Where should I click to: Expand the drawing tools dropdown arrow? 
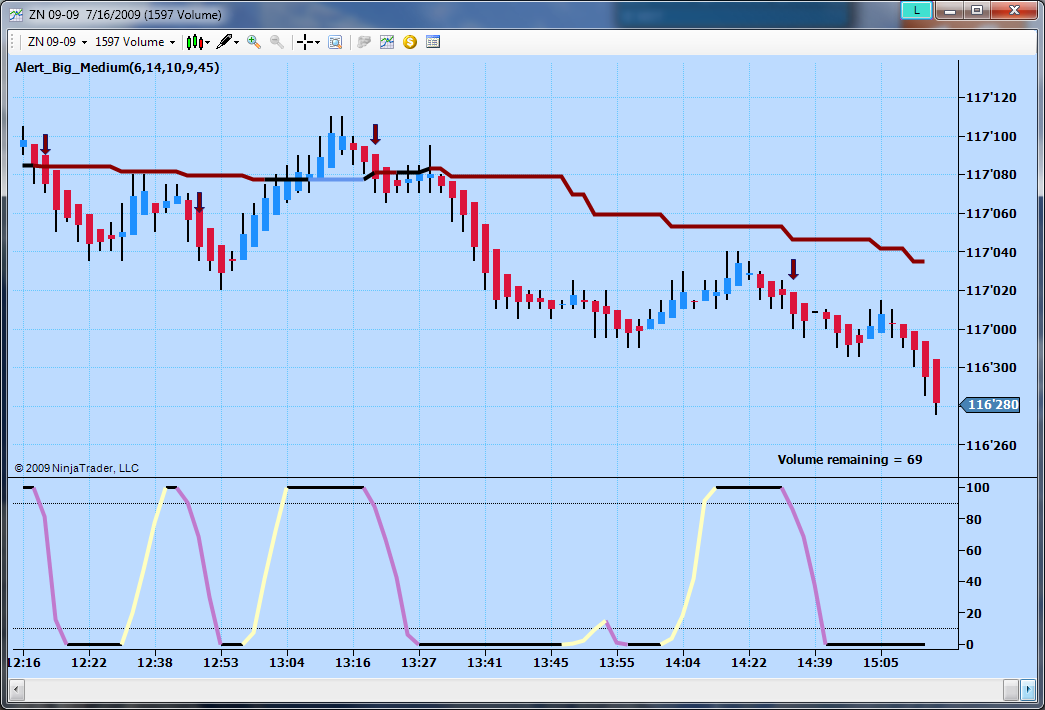click(x=237, y=43)
